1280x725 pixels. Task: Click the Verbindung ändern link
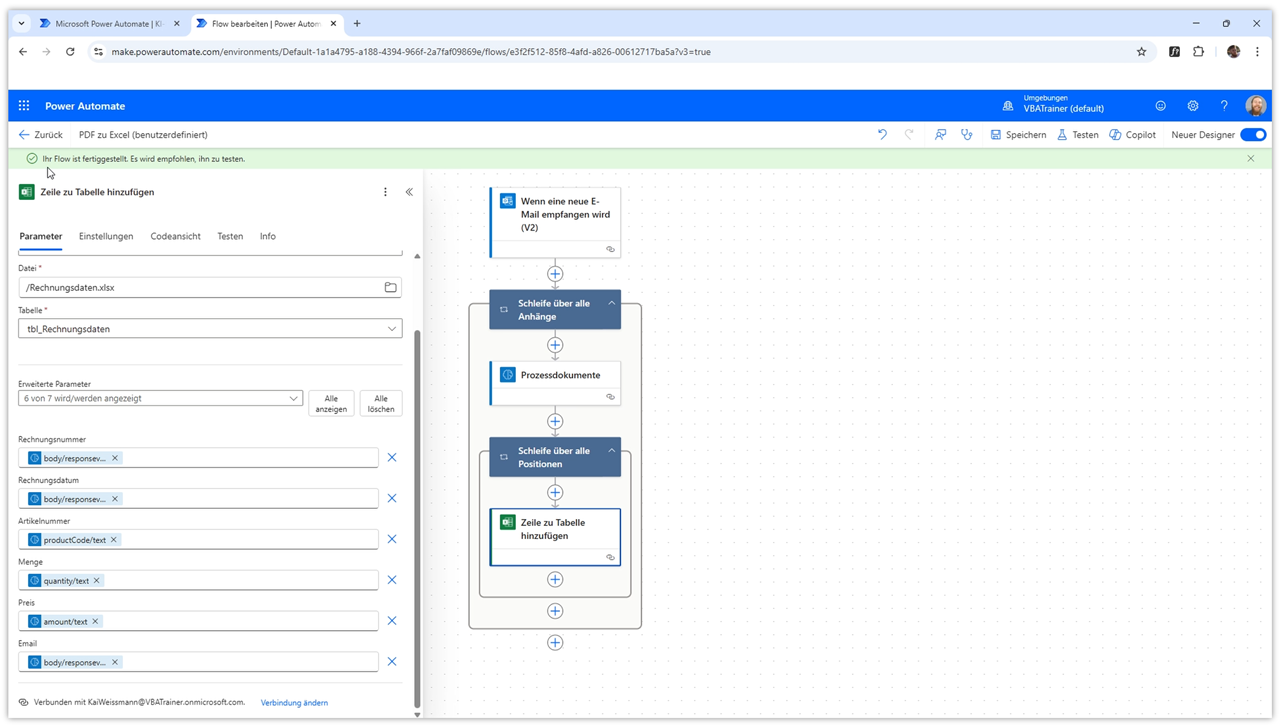294,703
